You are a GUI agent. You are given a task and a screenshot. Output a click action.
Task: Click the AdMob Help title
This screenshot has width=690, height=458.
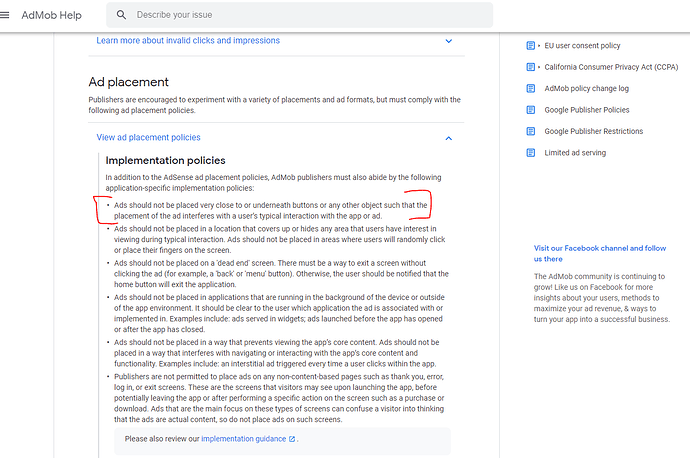(x=51, y=15)
